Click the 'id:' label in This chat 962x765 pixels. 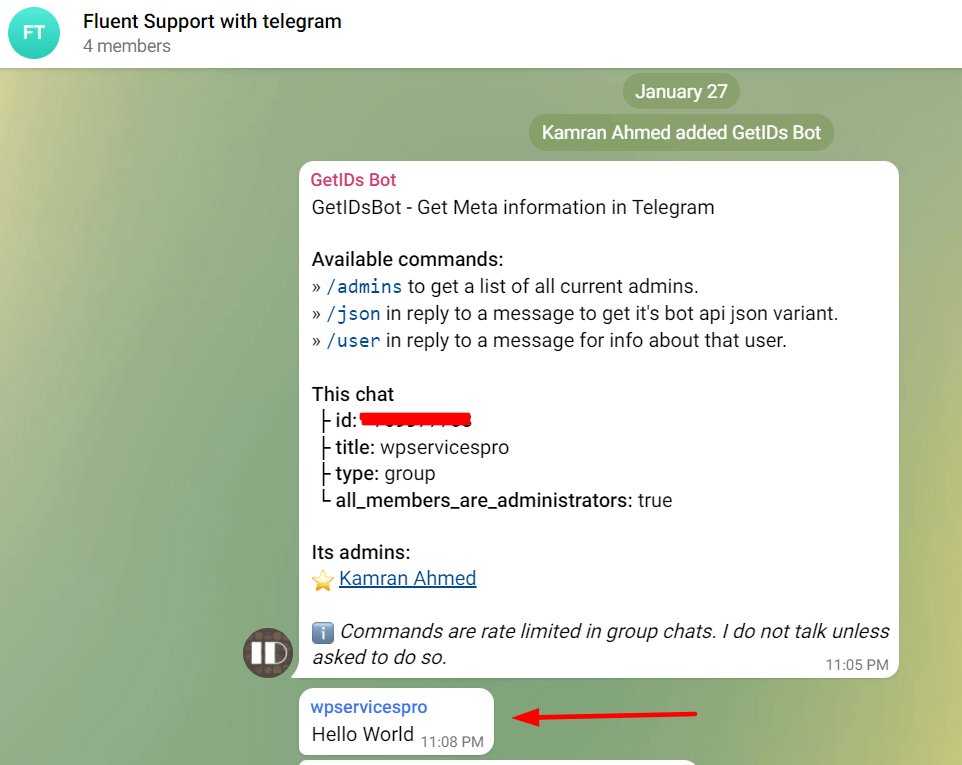(x=346, y=421)
